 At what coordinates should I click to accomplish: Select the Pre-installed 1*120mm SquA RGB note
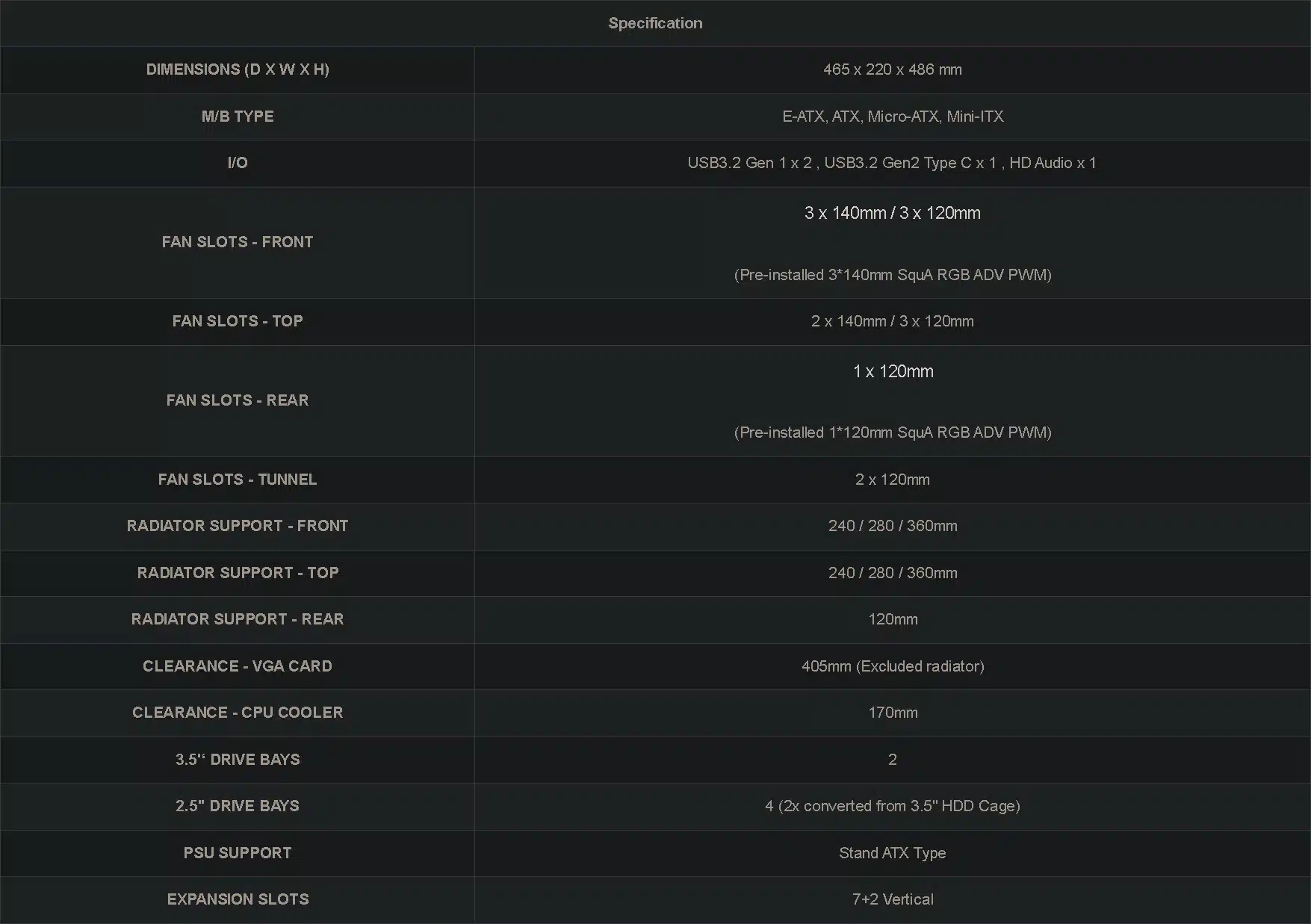[892, 432]
